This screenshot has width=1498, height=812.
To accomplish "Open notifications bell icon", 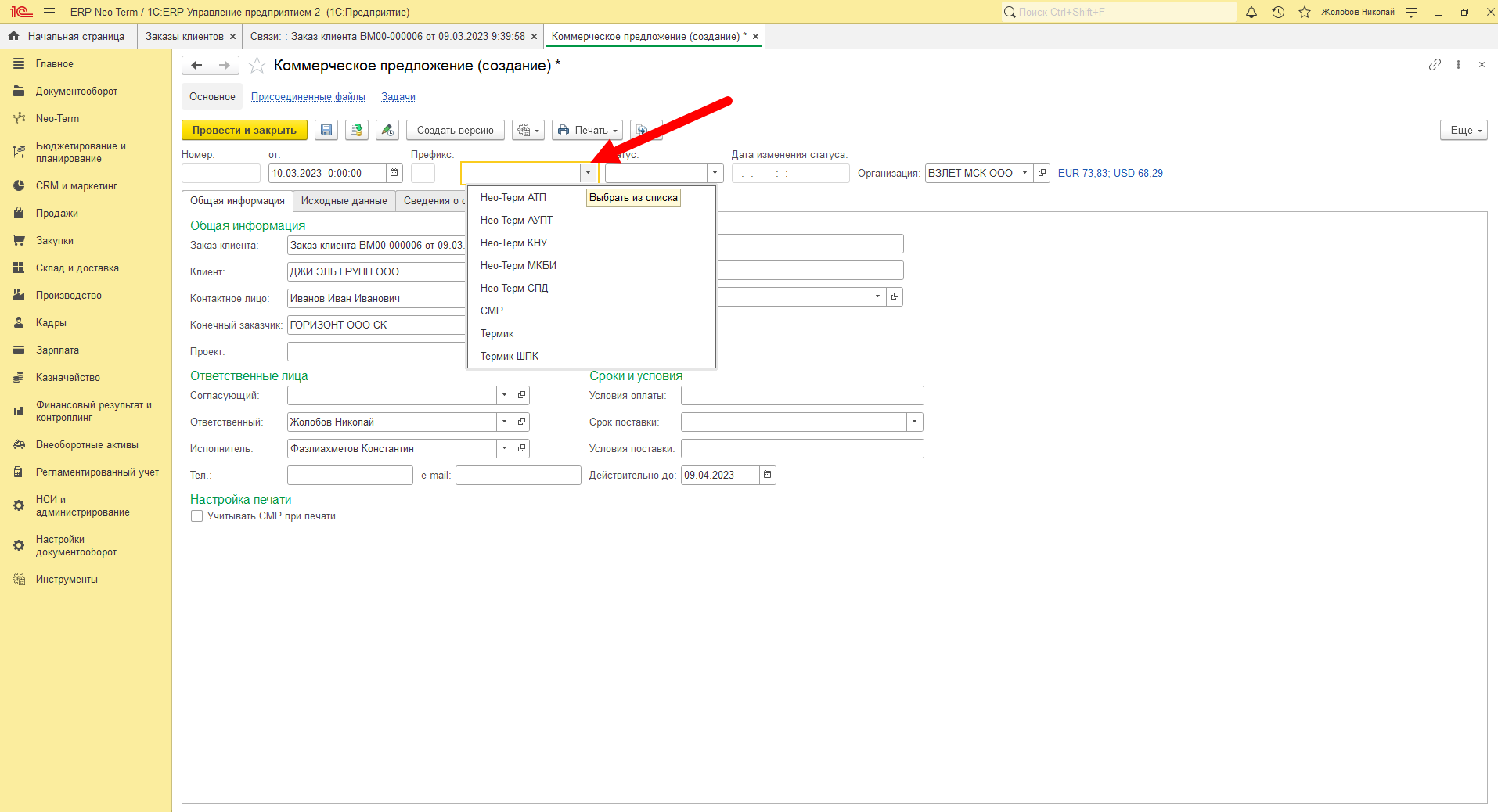I will tap(1251, 12).
